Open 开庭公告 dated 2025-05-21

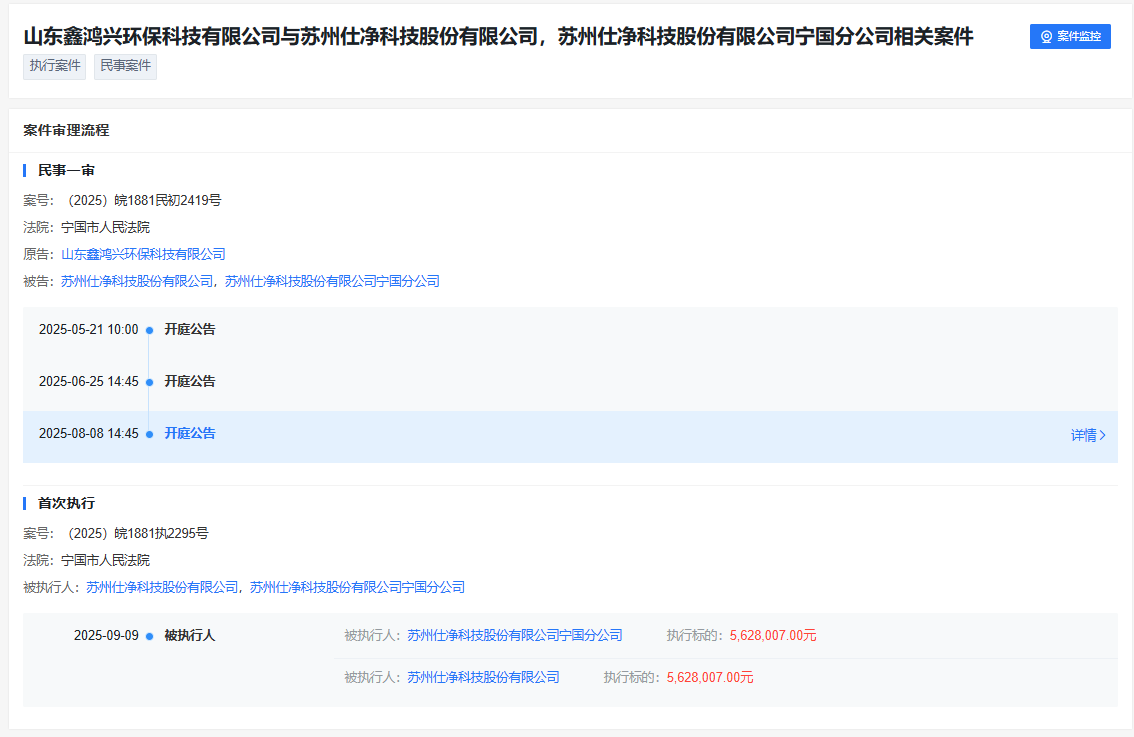click(x=189, y=329)
